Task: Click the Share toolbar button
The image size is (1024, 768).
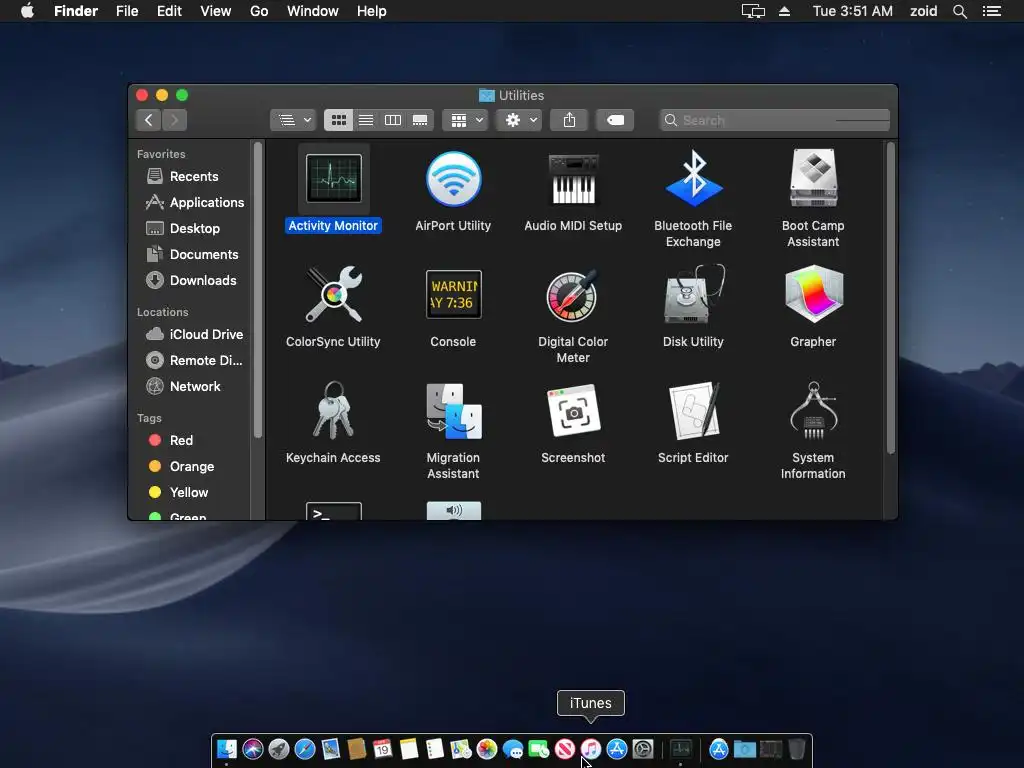Action: [569, 120]
